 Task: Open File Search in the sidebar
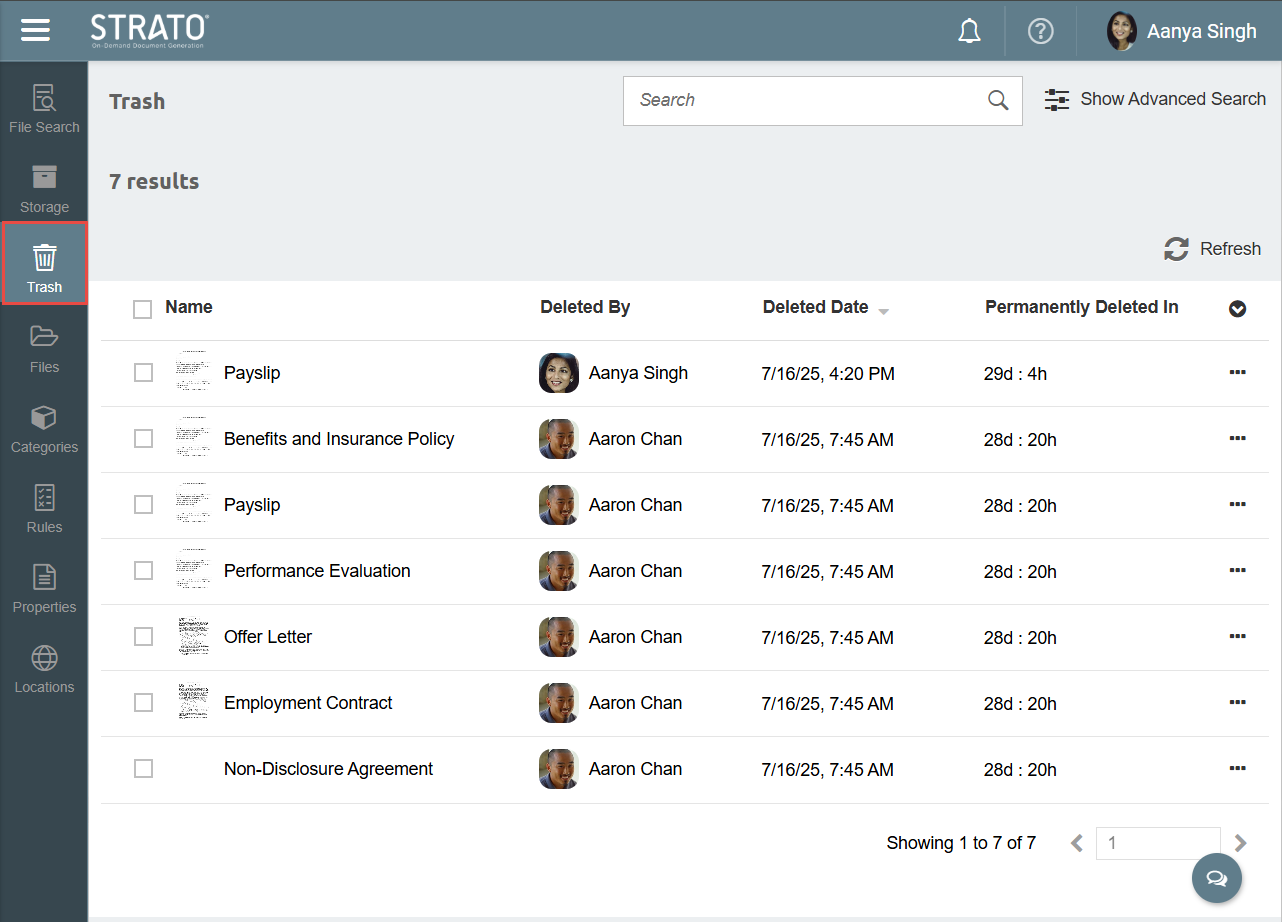(44, 109)
